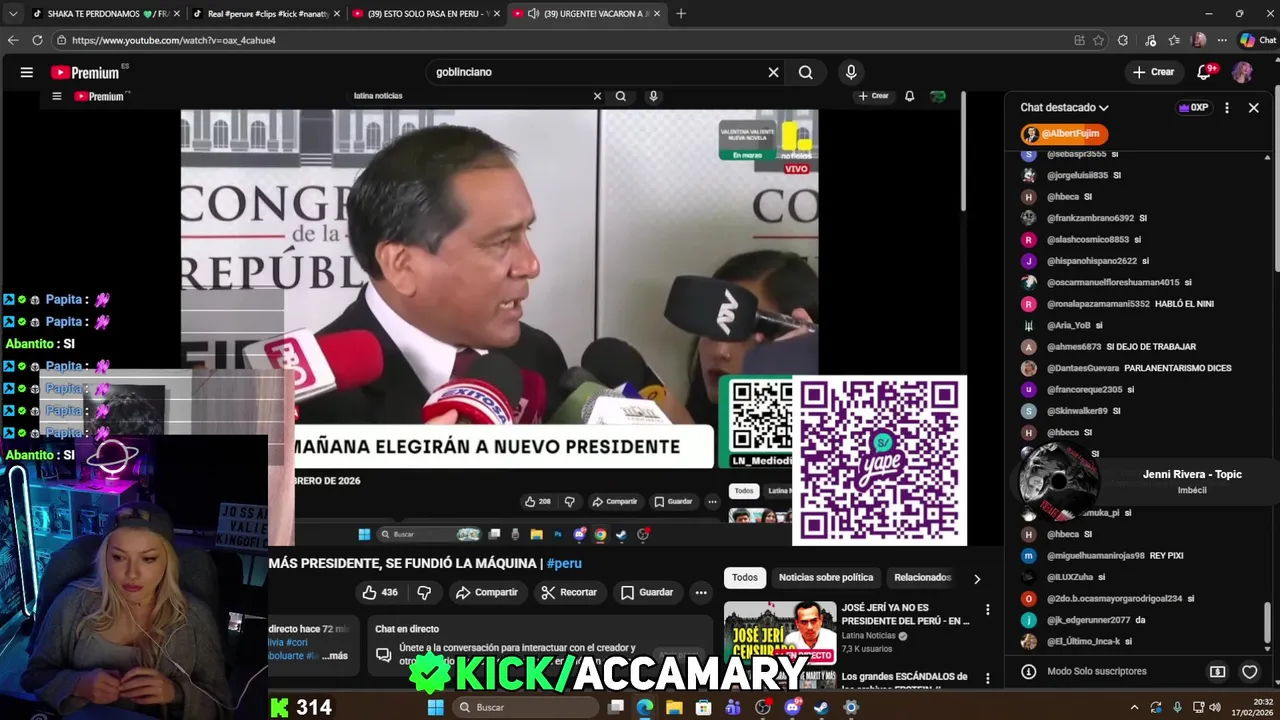Select 'Noticias sobre política' chip

826,577
